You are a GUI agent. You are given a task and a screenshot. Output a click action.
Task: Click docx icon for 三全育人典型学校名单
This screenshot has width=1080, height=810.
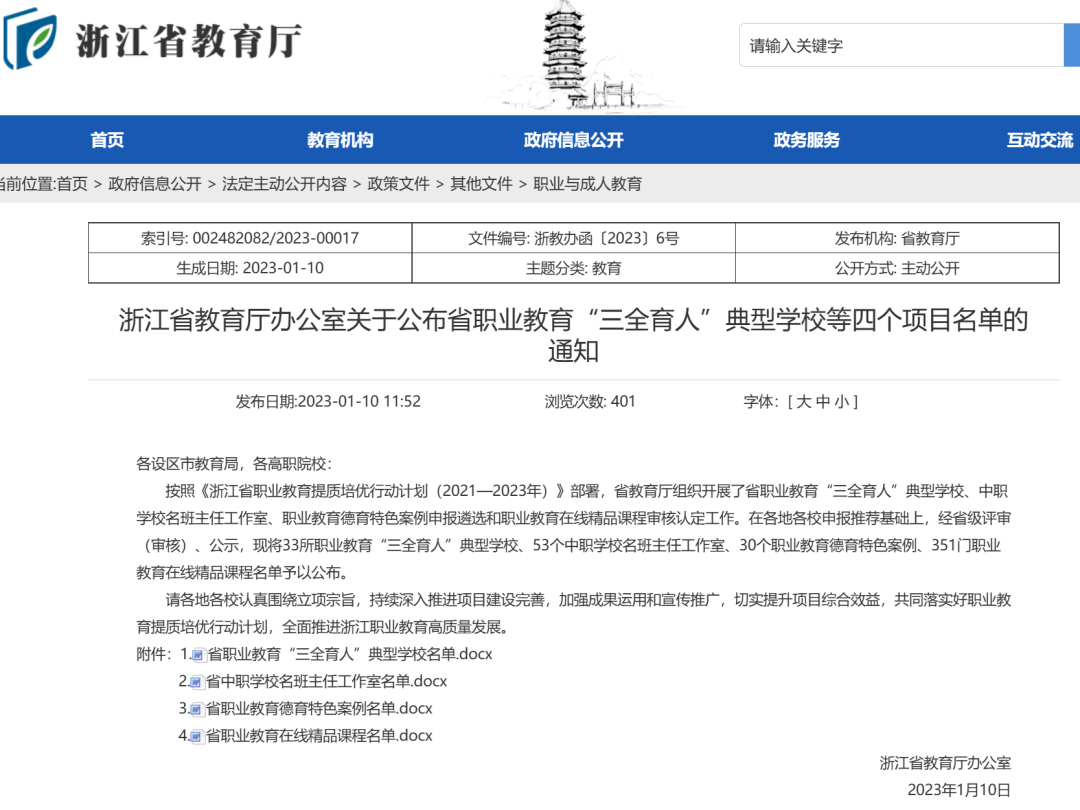pyautogui.click(x=198, y=654)
